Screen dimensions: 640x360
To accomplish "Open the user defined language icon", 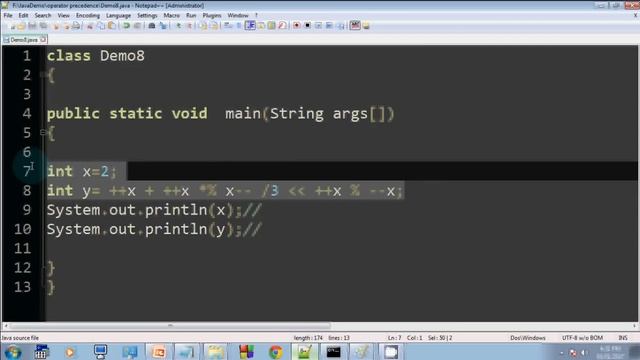I will [x=261, y=26].
